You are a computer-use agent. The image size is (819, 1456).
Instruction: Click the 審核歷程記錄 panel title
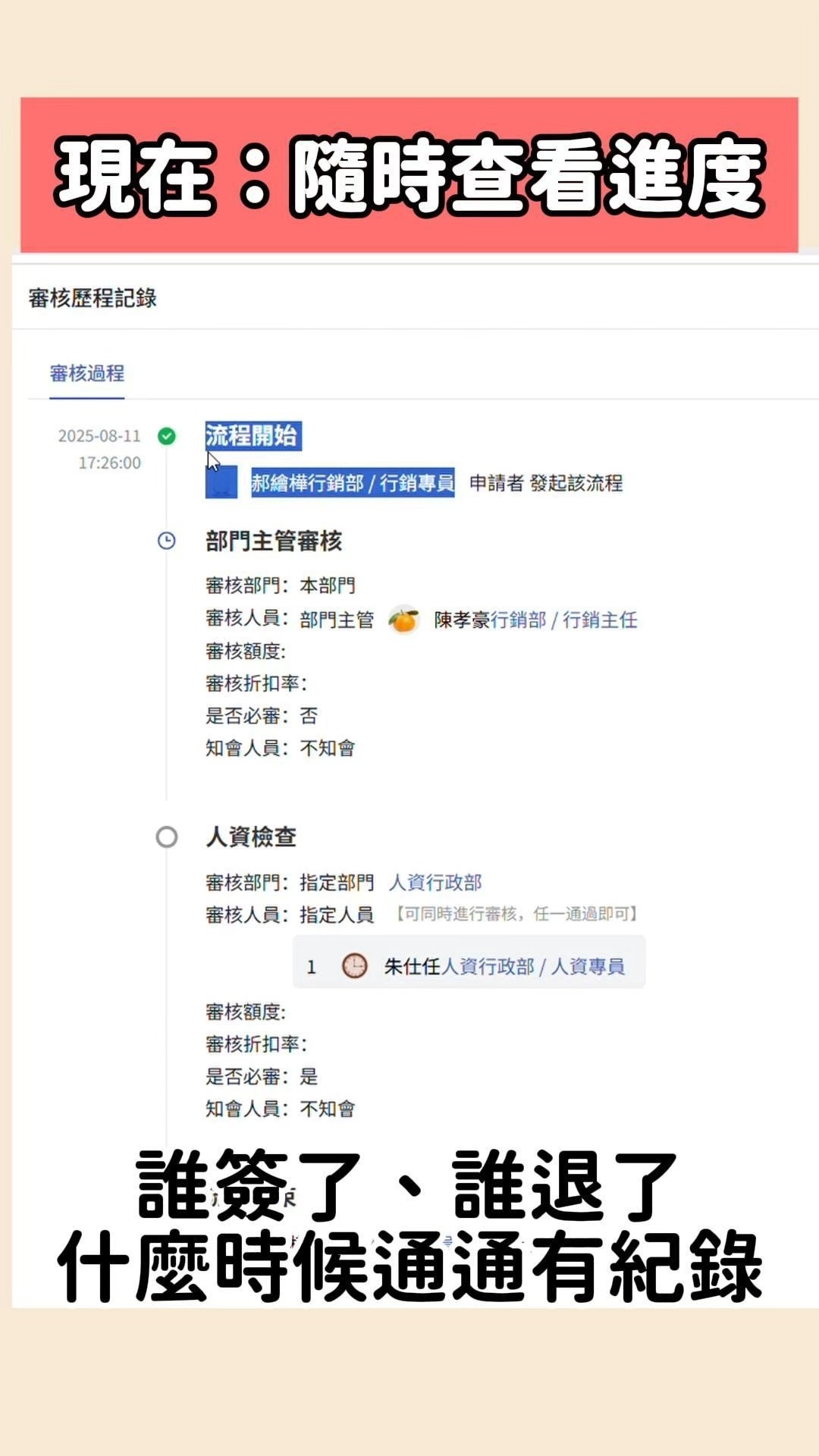[x=93, y=298]
